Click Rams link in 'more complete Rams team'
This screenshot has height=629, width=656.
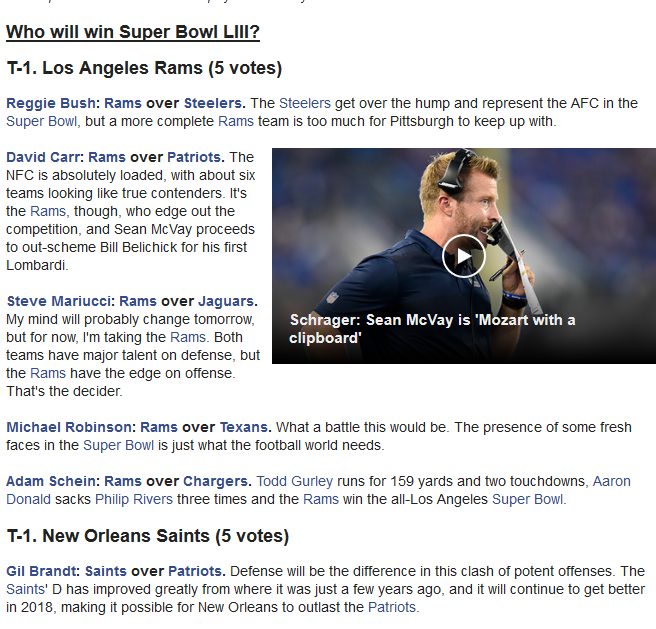click(236, 121)
